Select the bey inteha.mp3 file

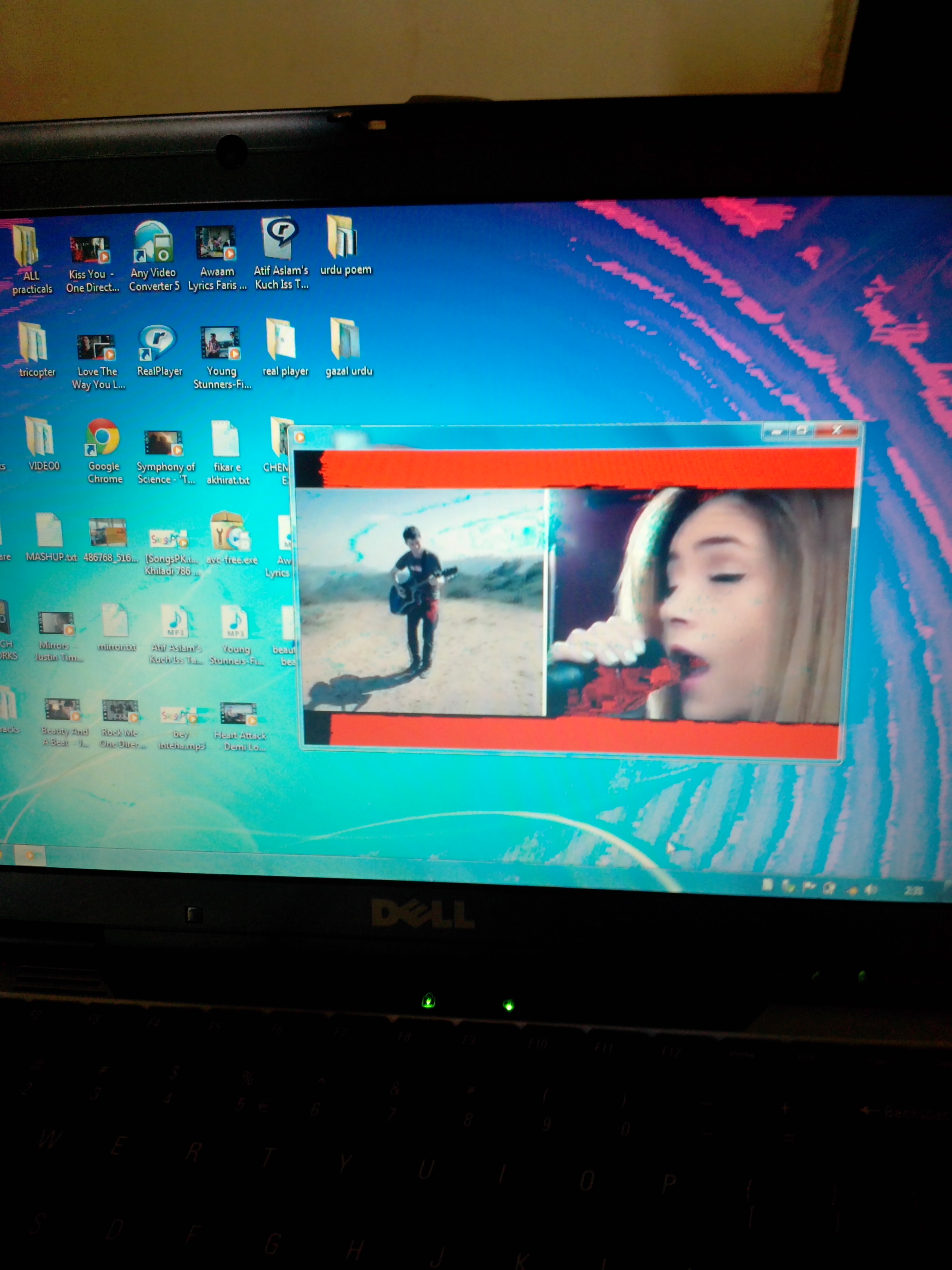tap(181, 729)
